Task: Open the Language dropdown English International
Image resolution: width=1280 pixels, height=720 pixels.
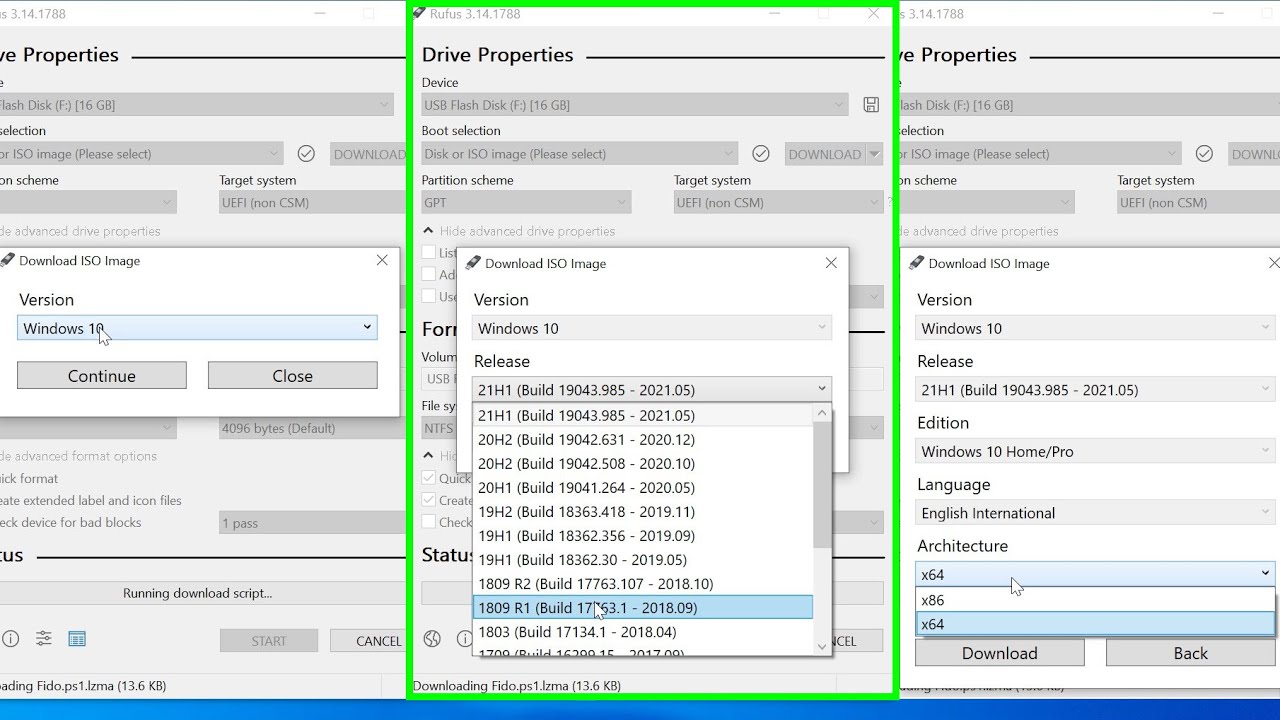Action: click(x=1095, y=513)
